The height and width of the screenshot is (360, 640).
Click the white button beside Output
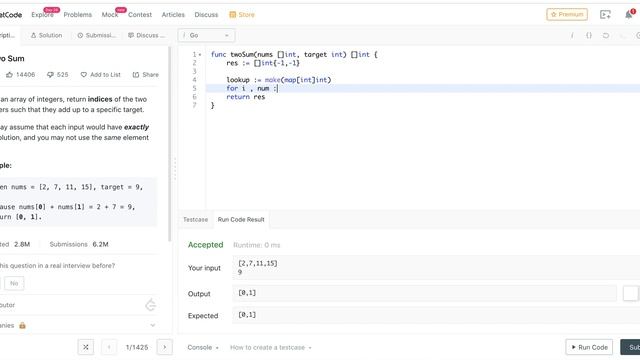click(630, 293)
